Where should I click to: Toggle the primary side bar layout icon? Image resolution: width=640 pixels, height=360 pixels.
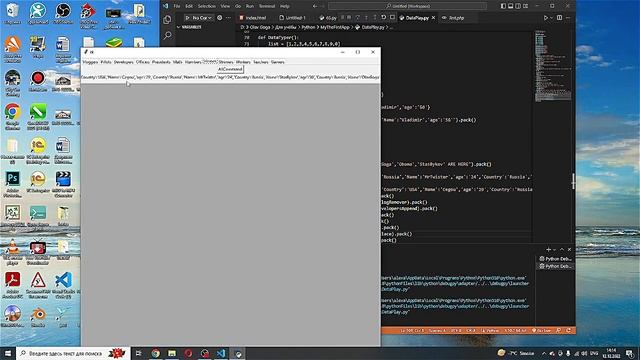503,6
